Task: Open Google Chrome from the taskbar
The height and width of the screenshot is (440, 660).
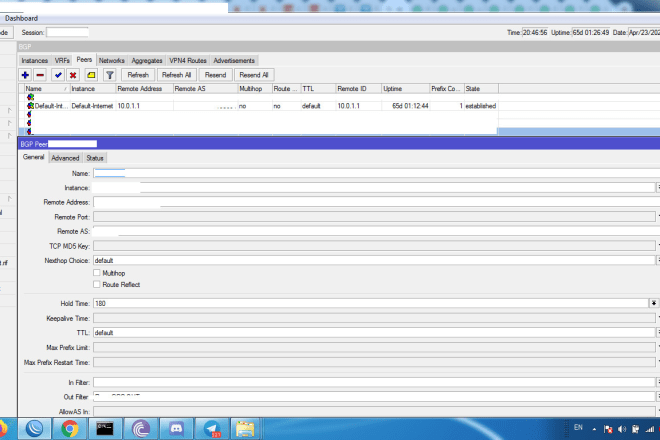Action: [71, 428]
